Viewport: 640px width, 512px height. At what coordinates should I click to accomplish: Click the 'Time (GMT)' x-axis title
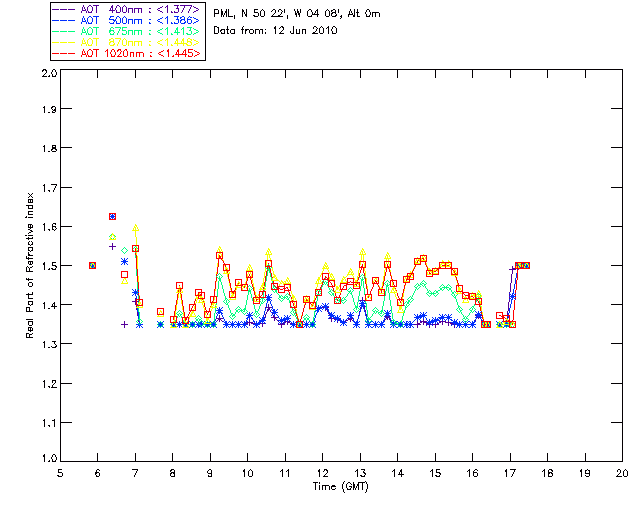point(340,487)
